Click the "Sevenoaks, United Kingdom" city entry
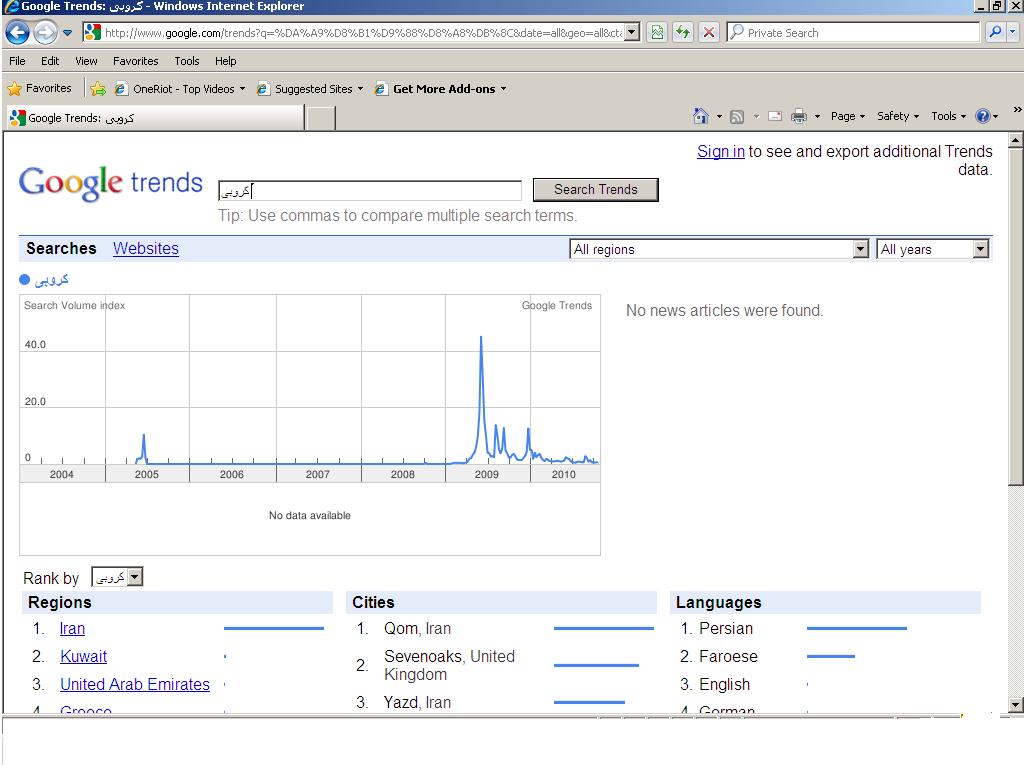Screen dimensions: 1024x768 coord(449,665)
